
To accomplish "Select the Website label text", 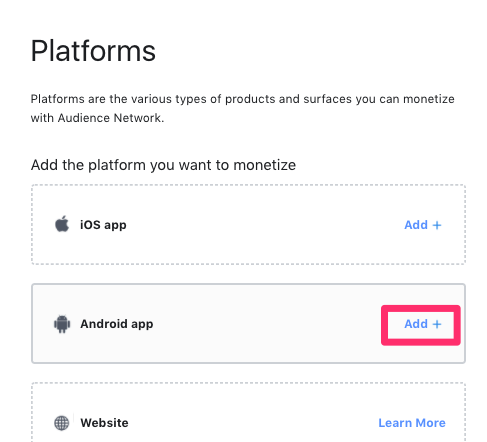I will pos(104,423).
